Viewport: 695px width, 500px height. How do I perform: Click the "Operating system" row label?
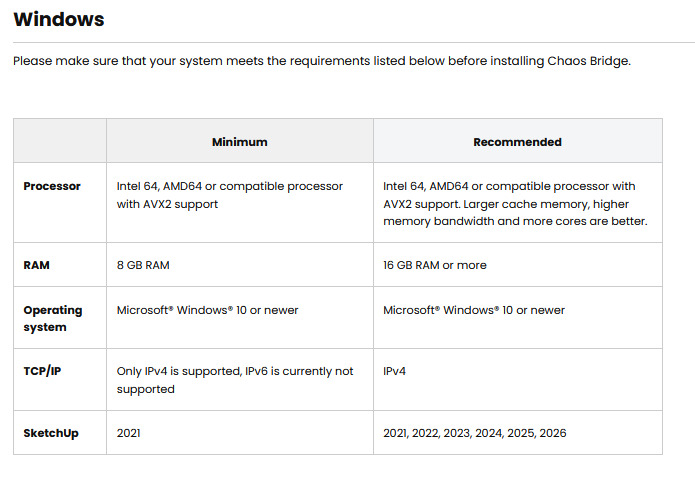tap(53, 318)
